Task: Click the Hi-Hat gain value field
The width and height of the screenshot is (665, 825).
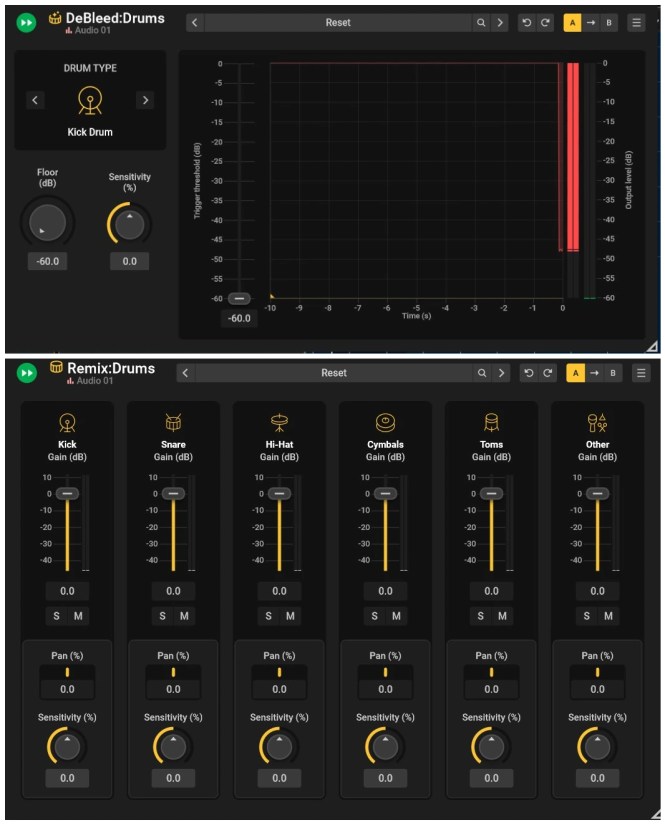Action: point(279,591)
